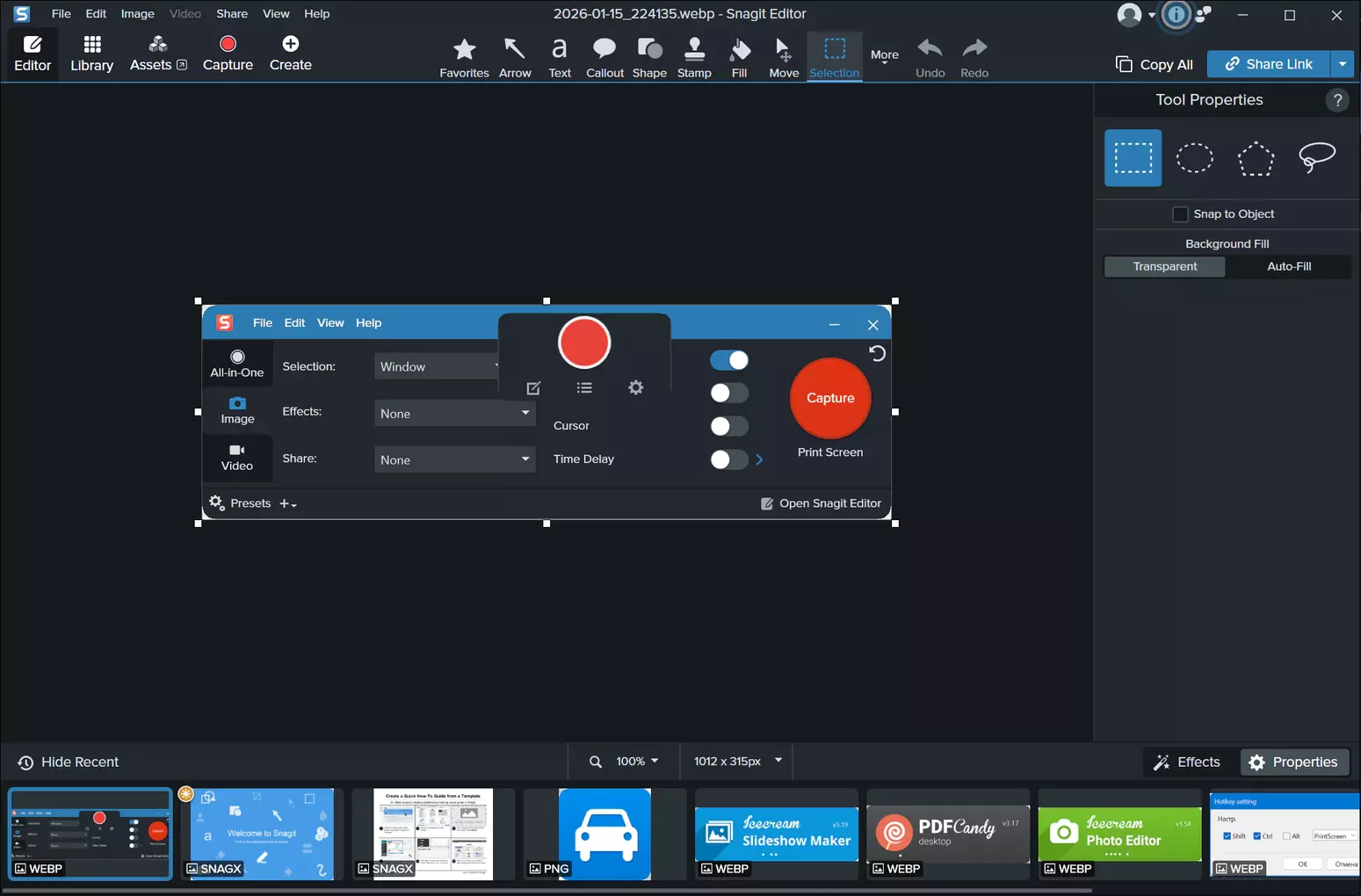Screen dimensions: 1361x896
Task: Select the Stamp tool
Action: 694,58
